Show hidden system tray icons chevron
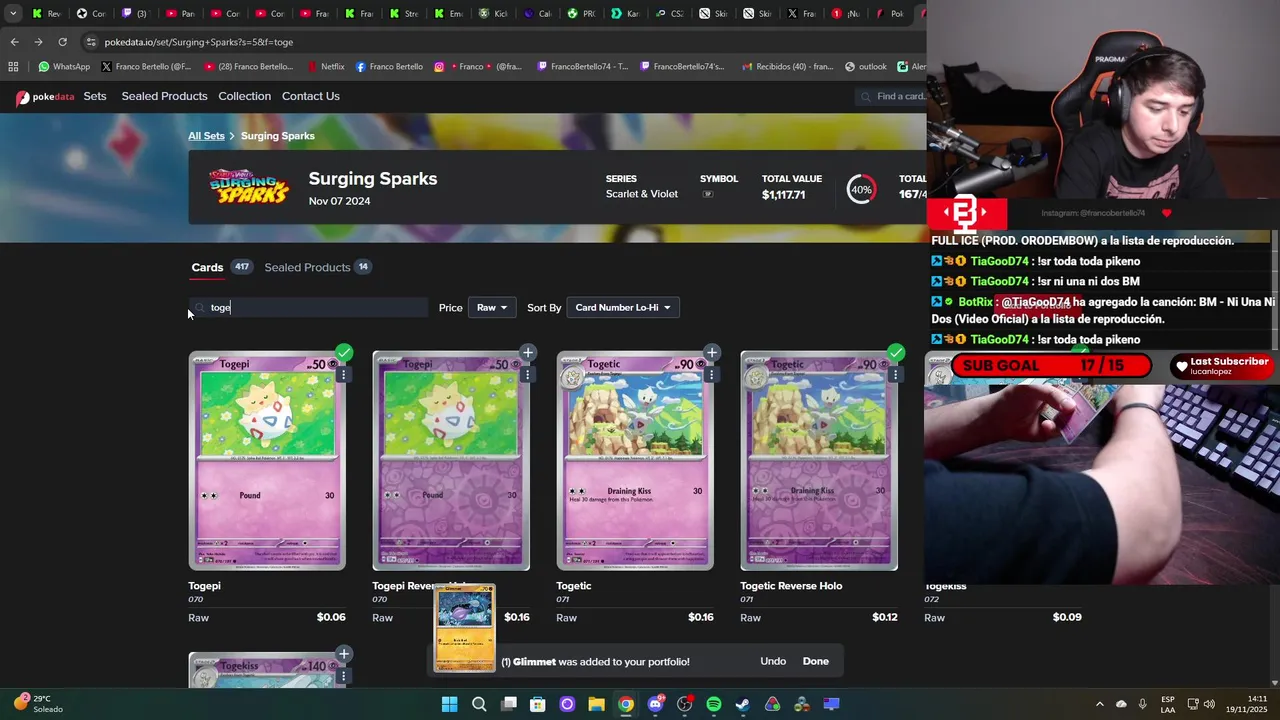The height and width of the screenshot is (720, 1280). coord(1100,704)
